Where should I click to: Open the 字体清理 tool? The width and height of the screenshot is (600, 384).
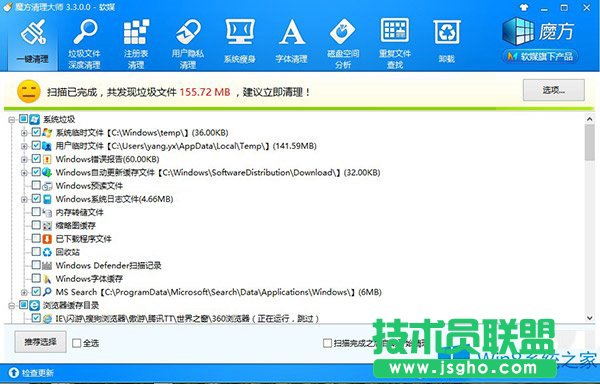[292, 42]
